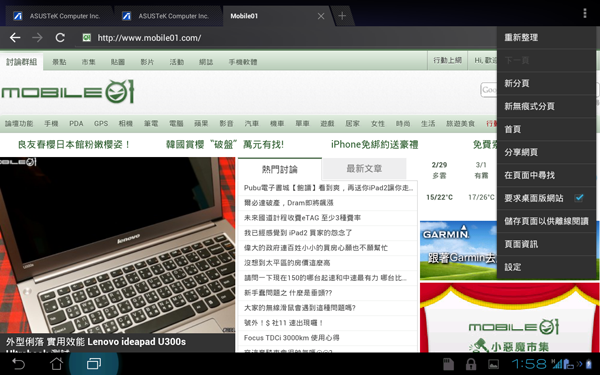Click 韓國賞櫻 破盤 萬元有找 link
600x375 pixels.
click(x=225, y=144)
